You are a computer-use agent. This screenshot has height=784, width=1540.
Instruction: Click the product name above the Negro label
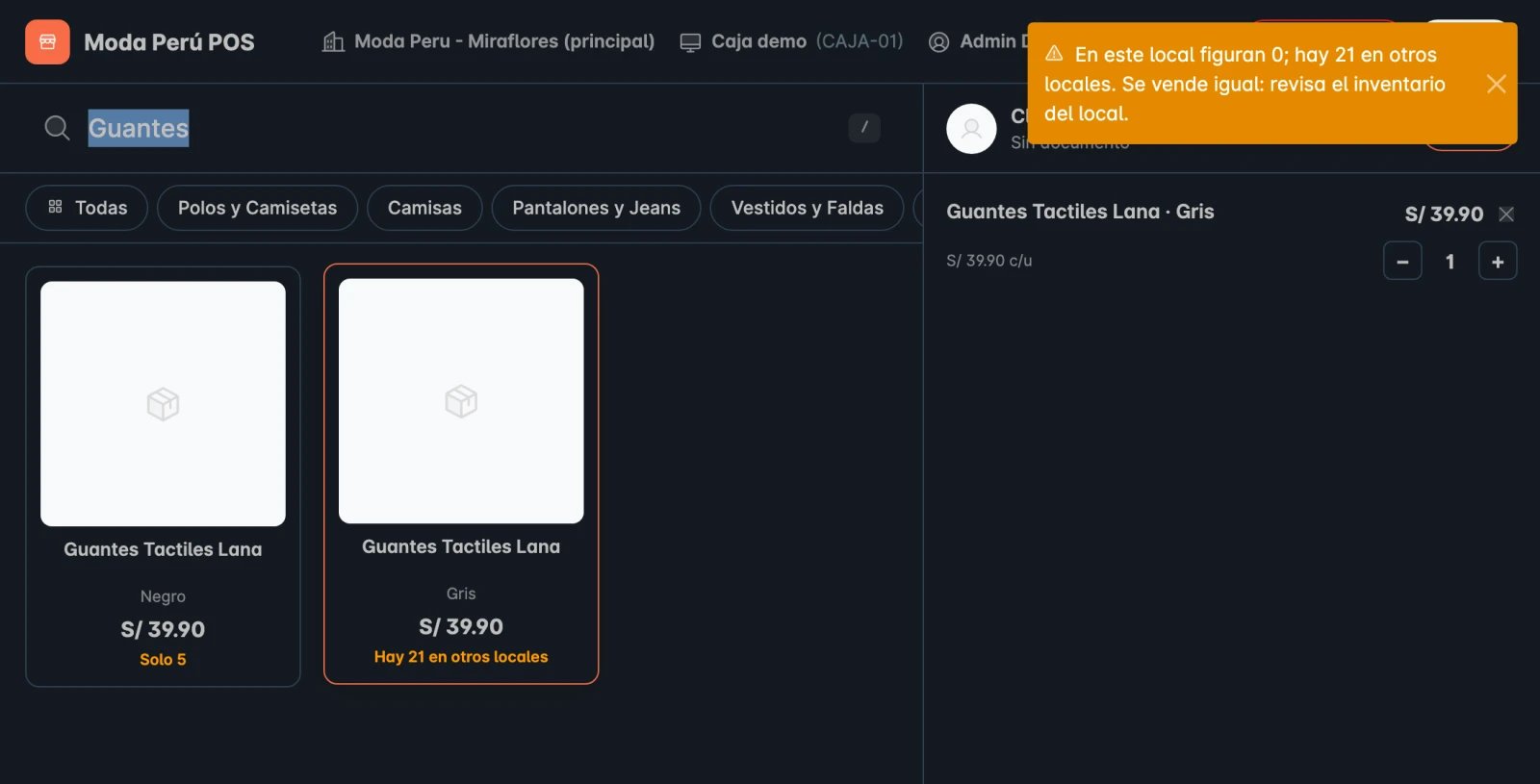tap(163, 549)
